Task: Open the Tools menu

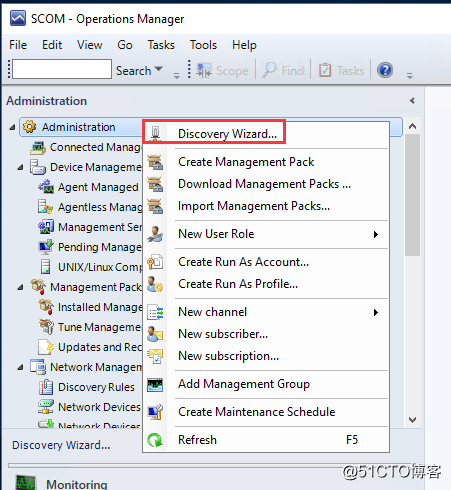Action: (203, 45)
